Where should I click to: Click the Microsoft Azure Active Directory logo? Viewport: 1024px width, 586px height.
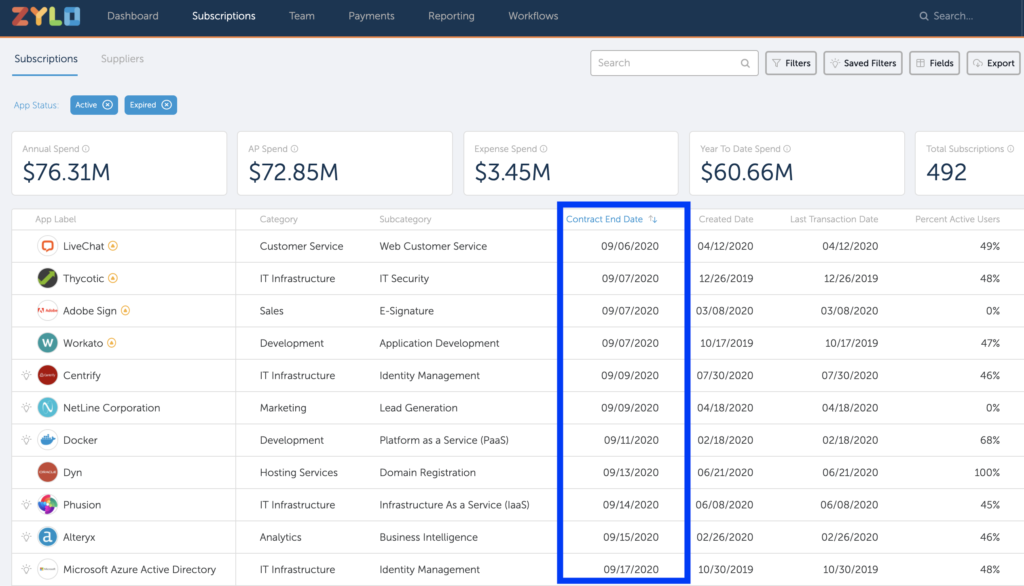pyautogui.click(x=47, y=569)
